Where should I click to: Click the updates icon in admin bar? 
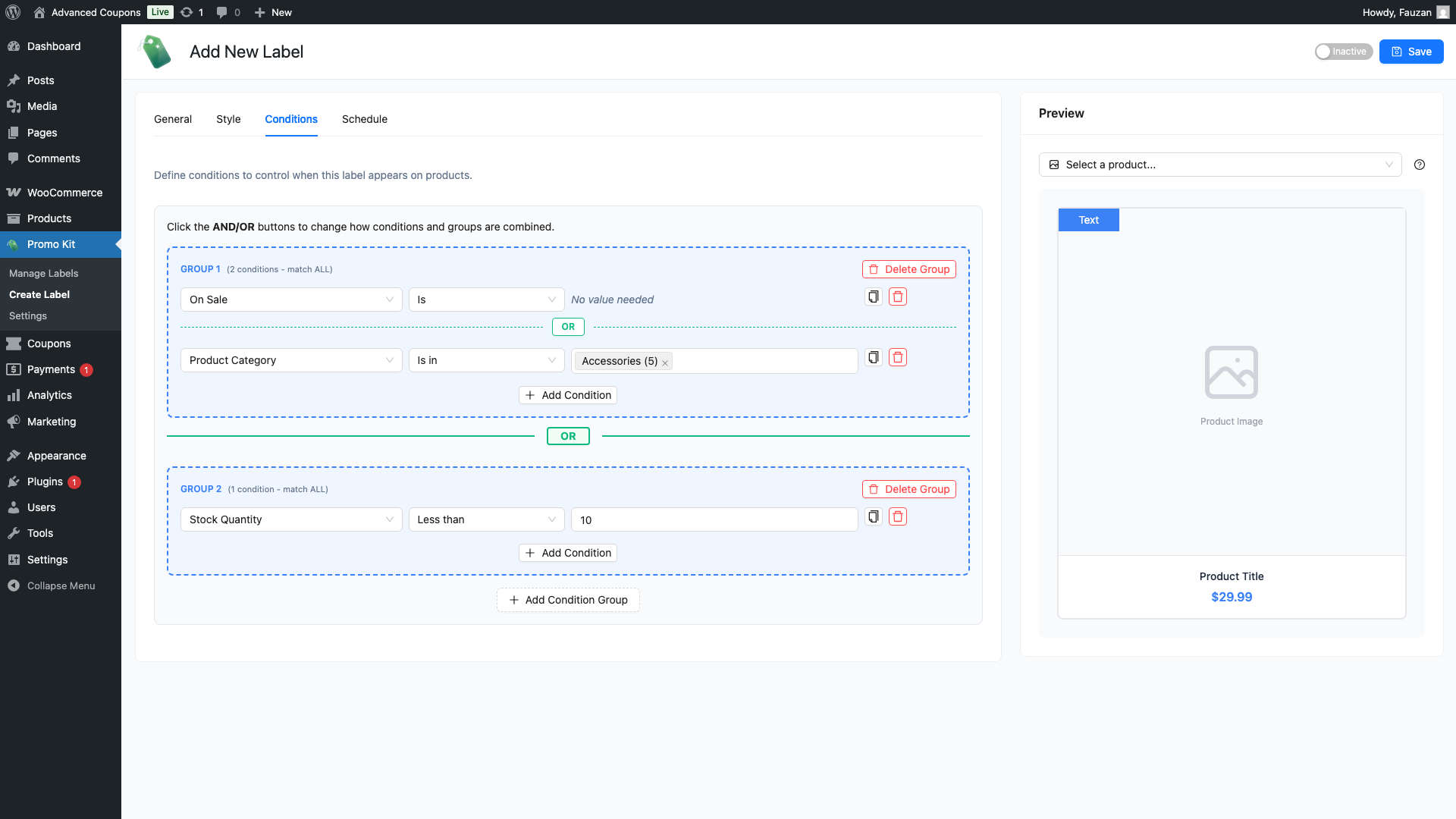[x=187, y=12]
